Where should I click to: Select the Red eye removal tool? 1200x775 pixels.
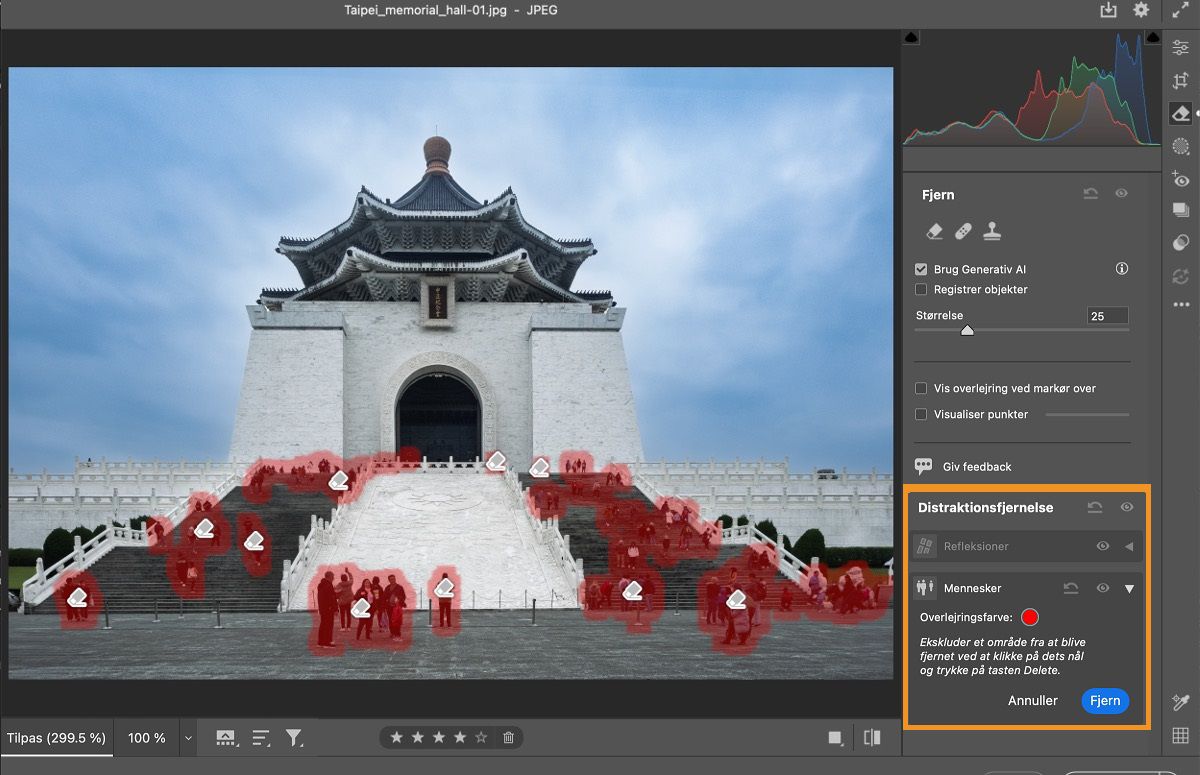pos(1181,179)
